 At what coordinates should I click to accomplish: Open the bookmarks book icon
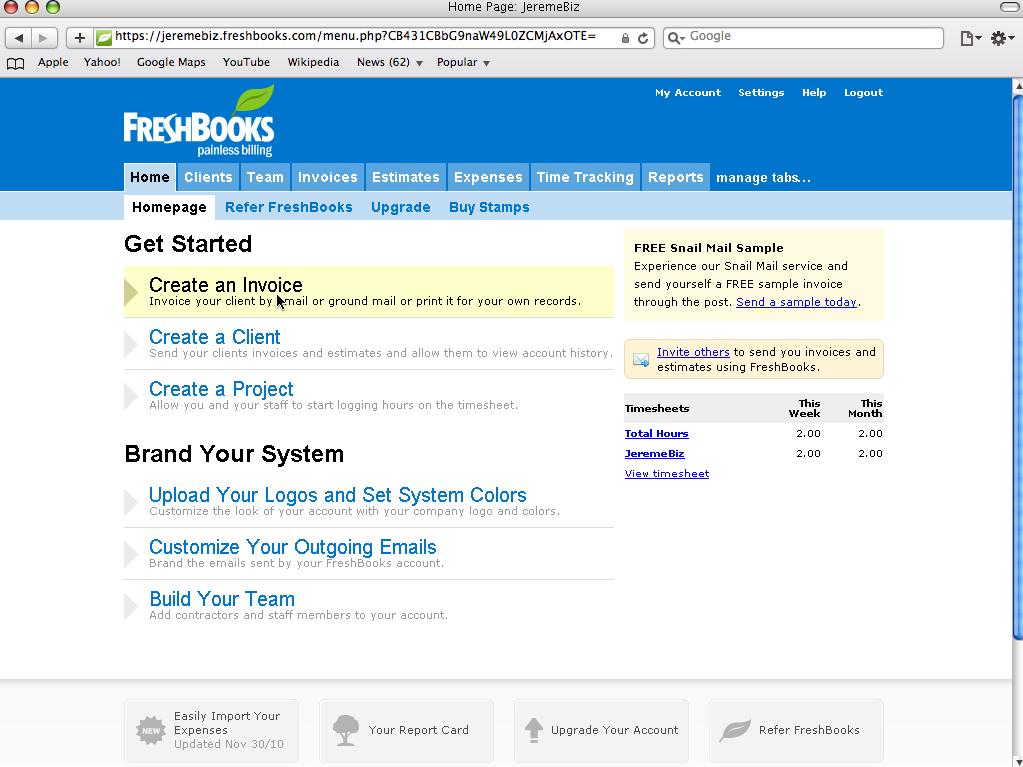tap(15, 63)
